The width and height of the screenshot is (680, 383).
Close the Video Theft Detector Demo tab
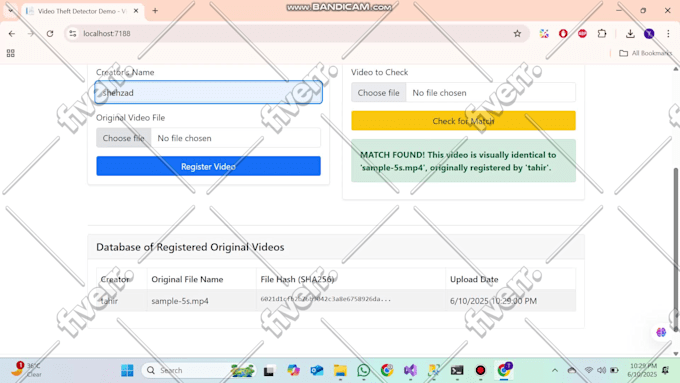pos(136,11)
